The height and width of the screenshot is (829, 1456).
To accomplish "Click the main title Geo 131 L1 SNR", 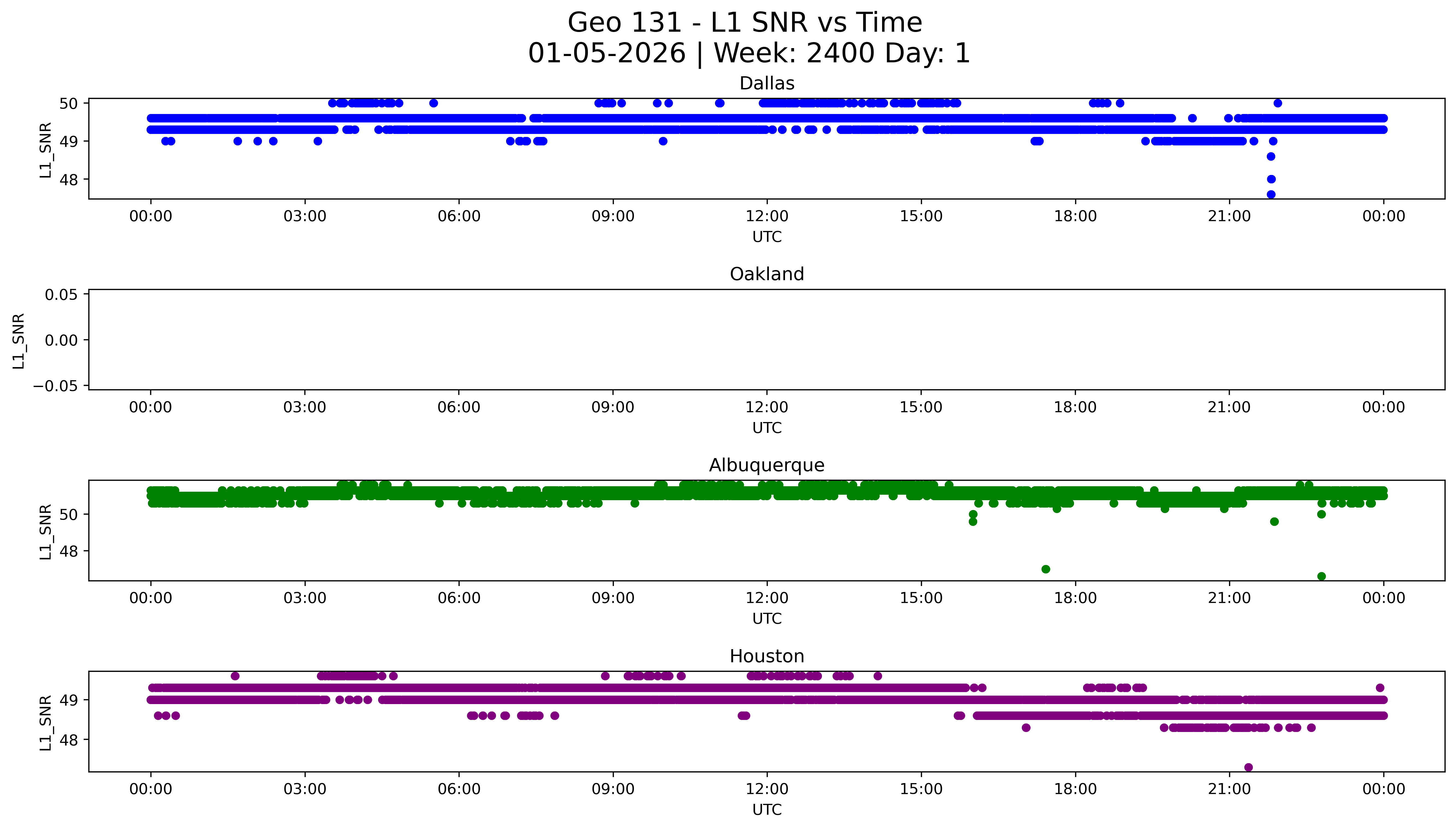I will coord(745,23).
